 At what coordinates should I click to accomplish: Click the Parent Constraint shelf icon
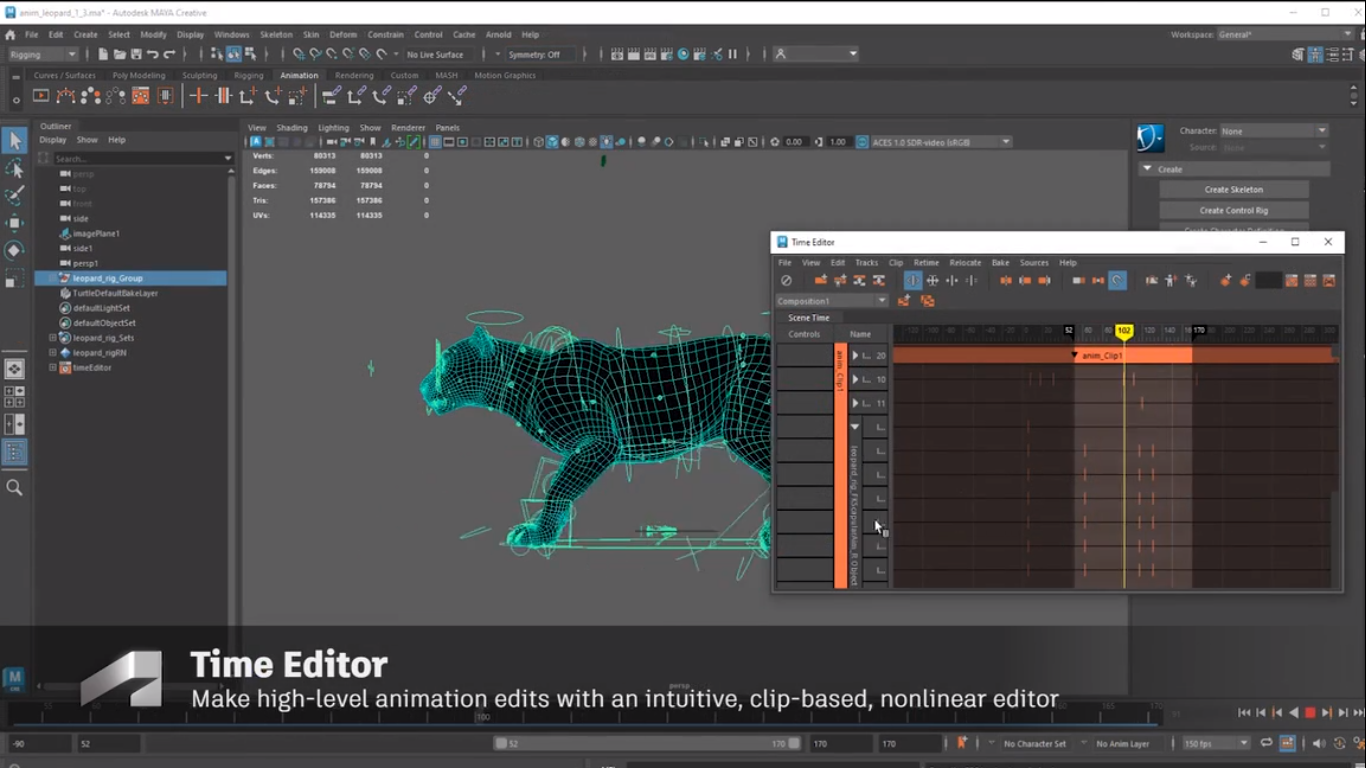pyautogui.click(x=332, y=96)
